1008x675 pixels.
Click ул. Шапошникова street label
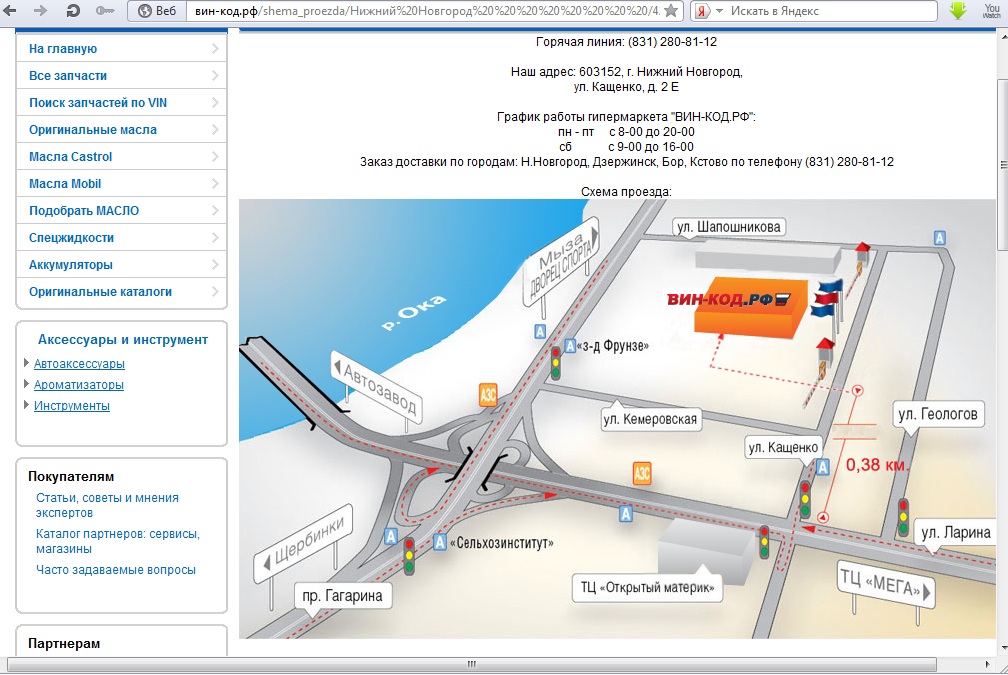(729, 227)
